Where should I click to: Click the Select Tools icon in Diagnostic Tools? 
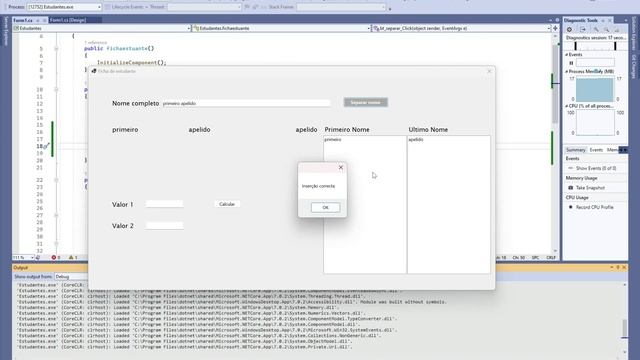(x=583, y=29)
